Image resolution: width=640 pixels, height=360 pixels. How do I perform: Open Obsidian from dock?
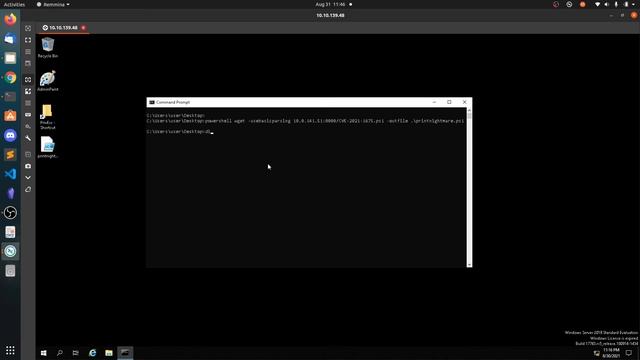coord(10,193)
